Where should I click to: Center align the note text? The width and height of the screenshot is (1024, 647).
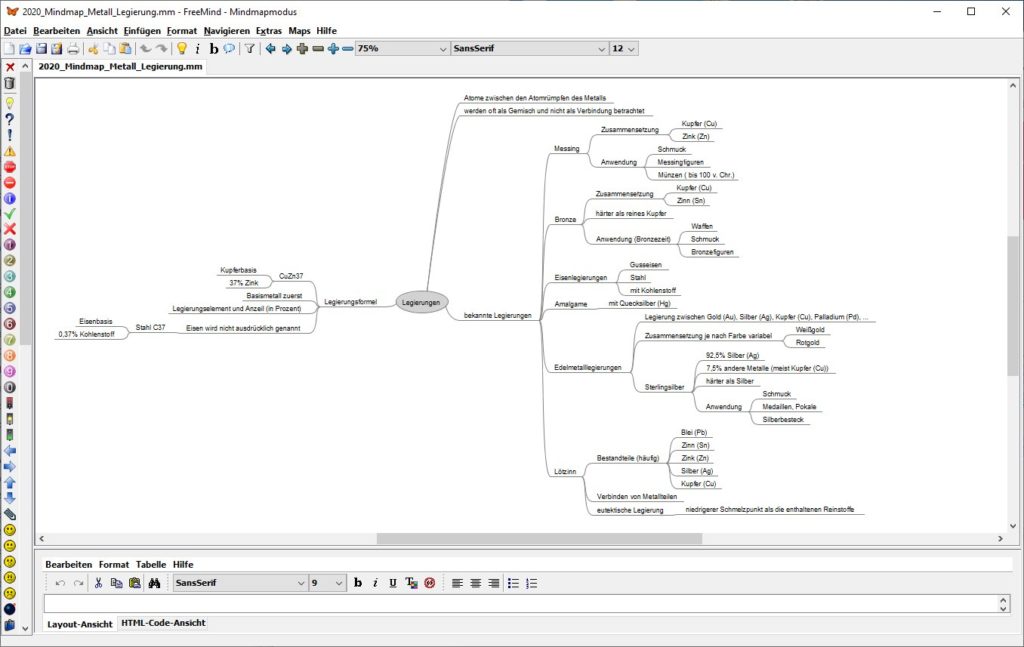click(x=475, y=583)
